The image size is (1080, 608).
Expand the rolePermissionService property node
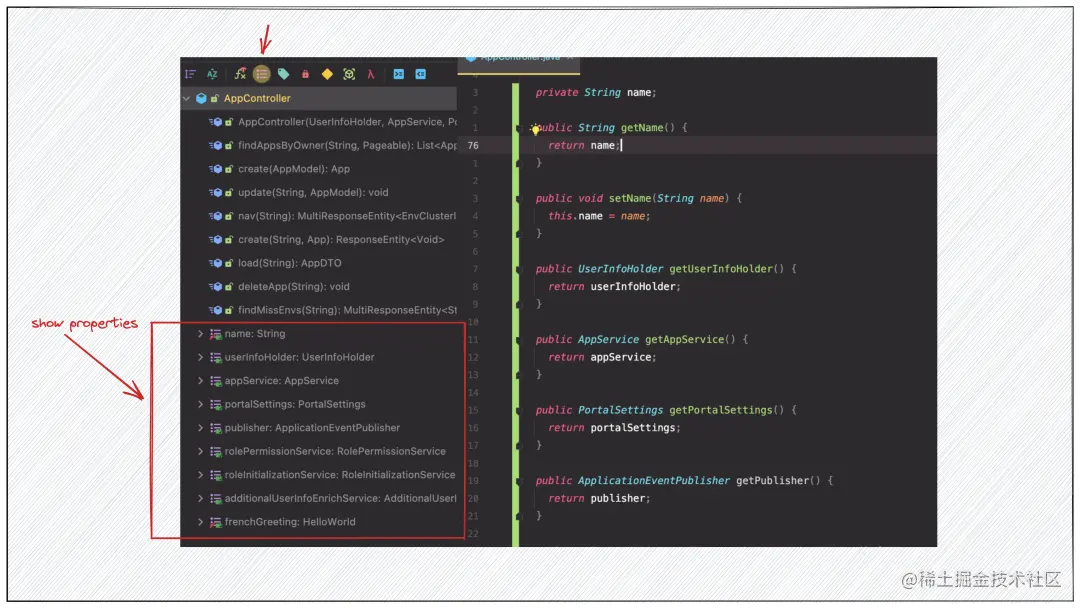200,451
